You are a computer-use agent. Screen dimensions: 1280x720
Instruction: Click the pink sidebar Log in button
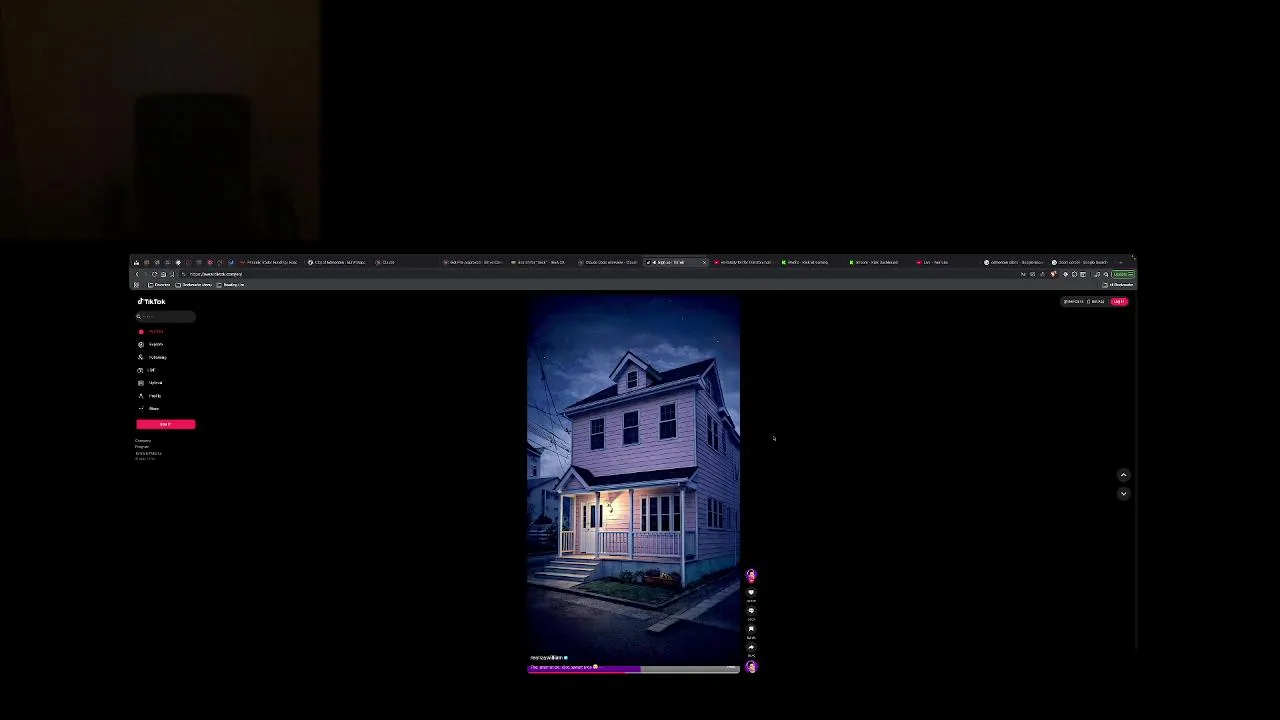[x=166, y=424]
